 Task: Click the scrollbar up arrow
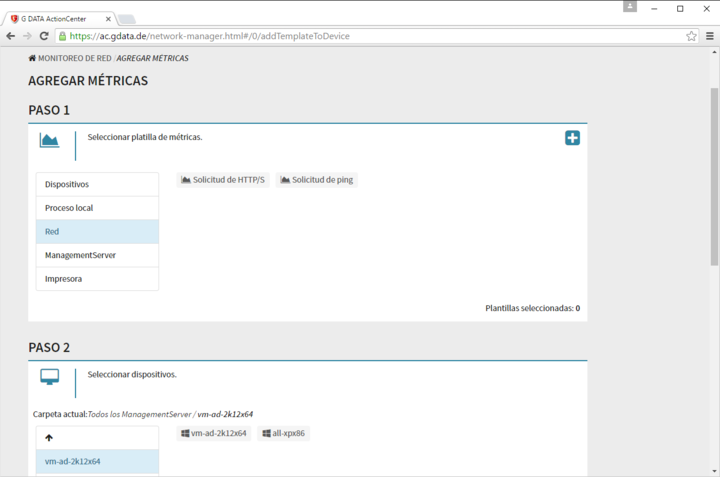pos(714,52)
